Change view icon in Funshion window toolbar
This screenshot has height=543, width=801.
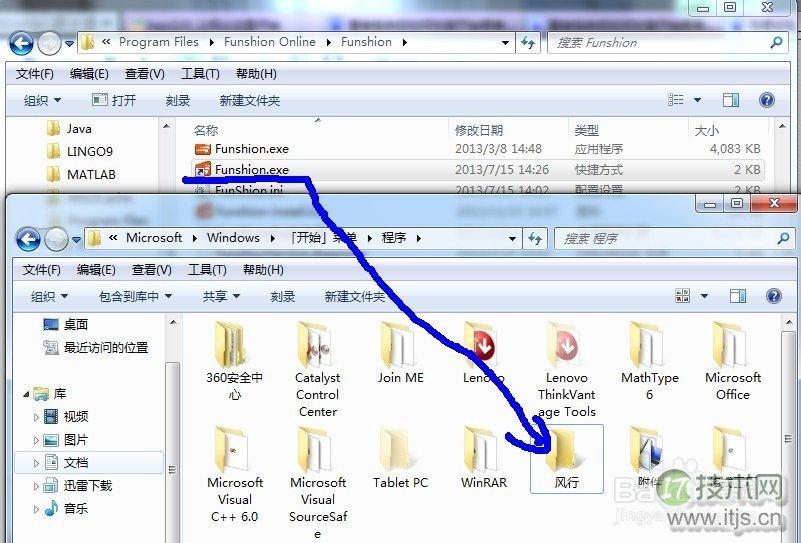point(675,100)
